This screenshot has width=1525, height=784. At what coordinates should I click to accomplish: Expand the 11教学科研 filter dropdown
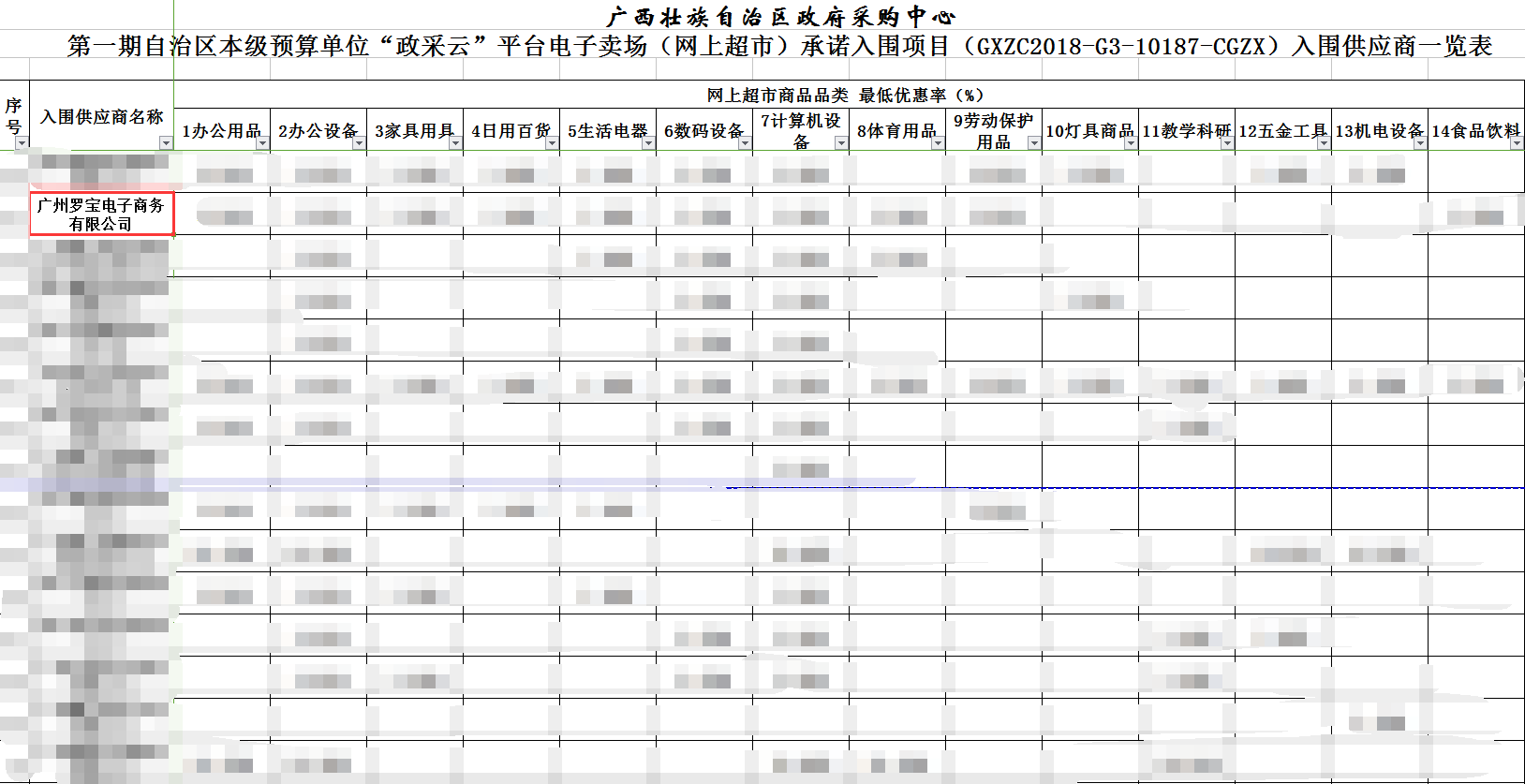[1227, 143]
